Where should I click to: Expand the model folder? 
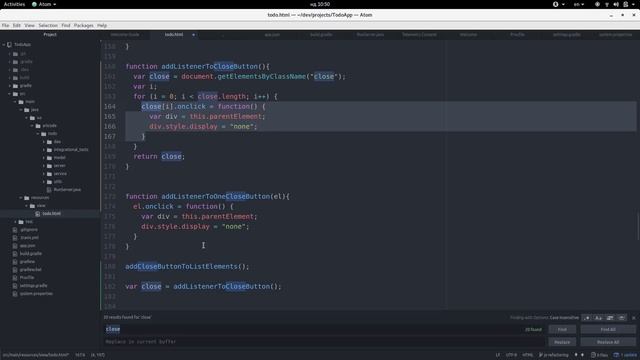(44, 158)
